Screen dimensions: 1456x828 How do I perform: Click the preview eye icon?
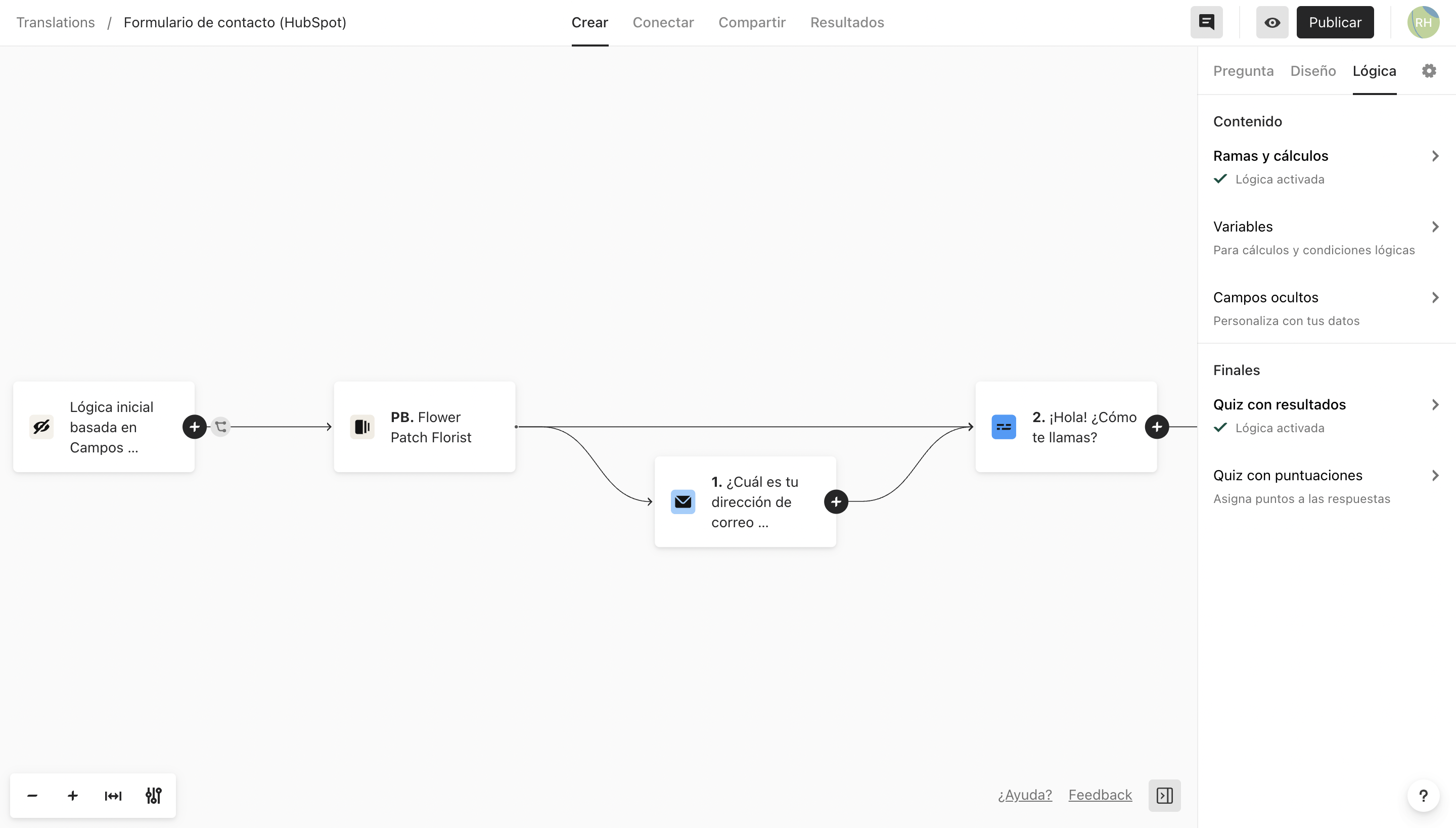tap(1272, 22)
